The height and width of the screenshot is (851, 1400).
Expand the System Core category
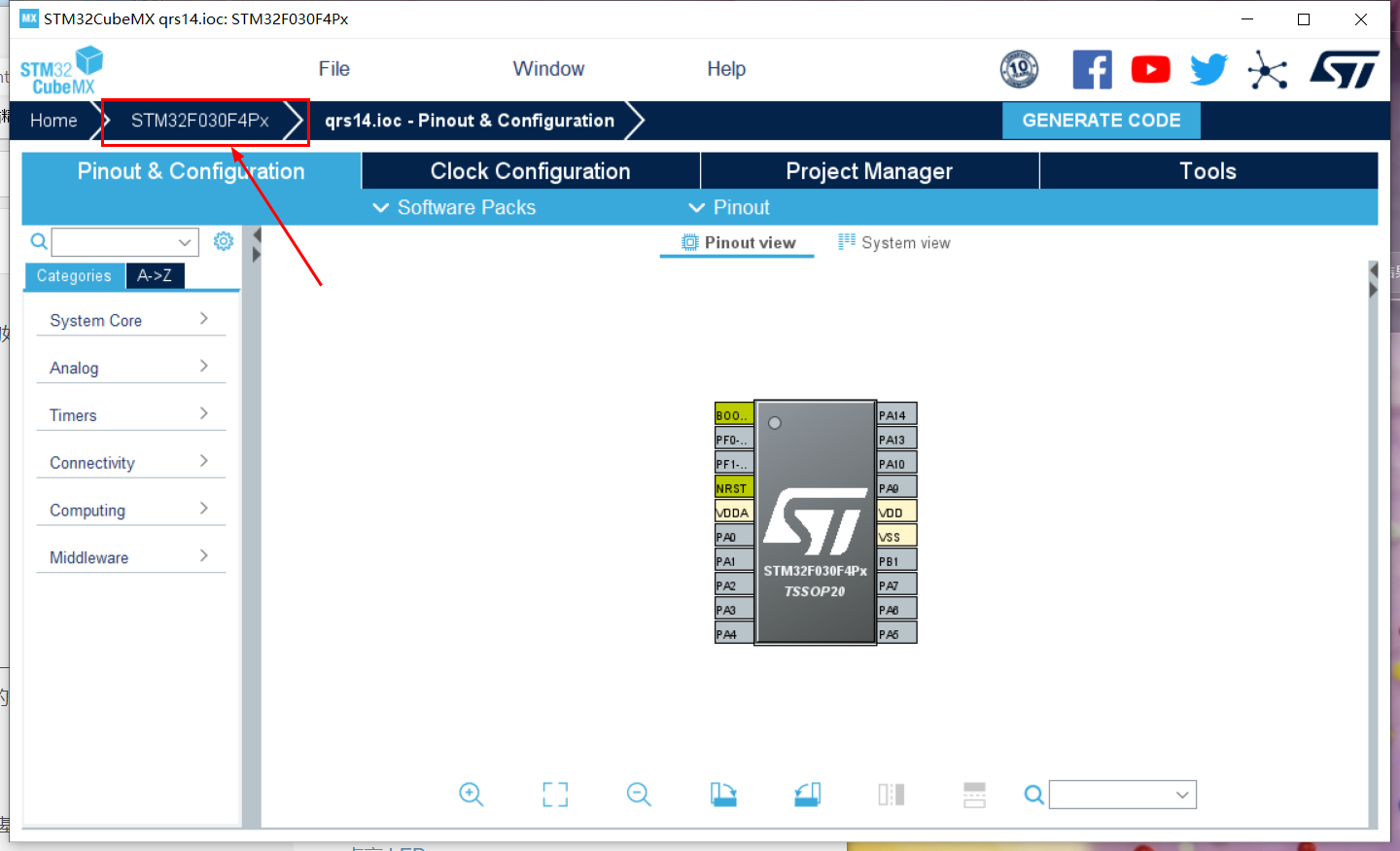click(x=130, y=320)
